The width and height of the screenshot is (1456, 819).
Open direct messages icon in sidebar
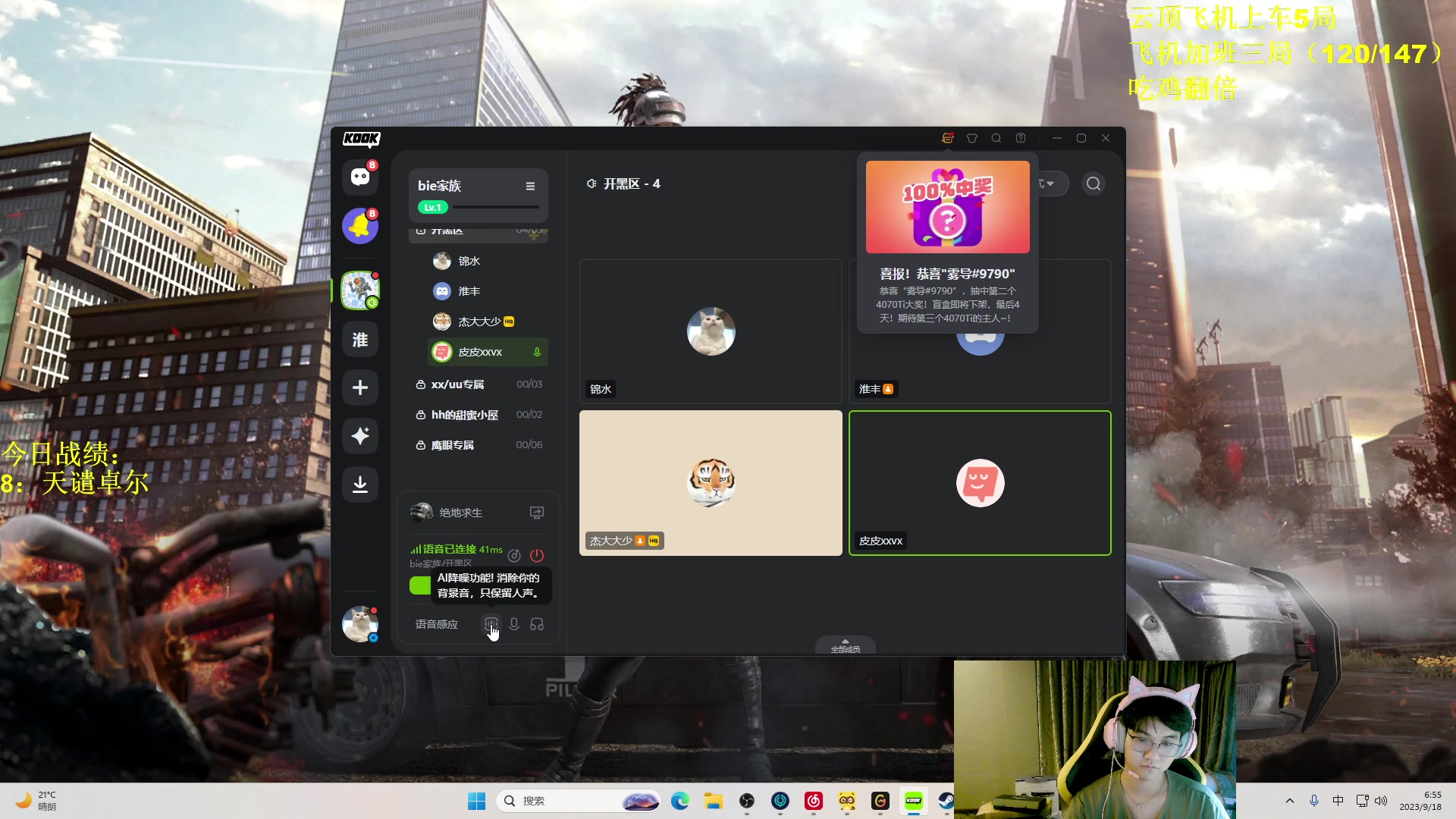pyautogui.click(x=360, y=177)
